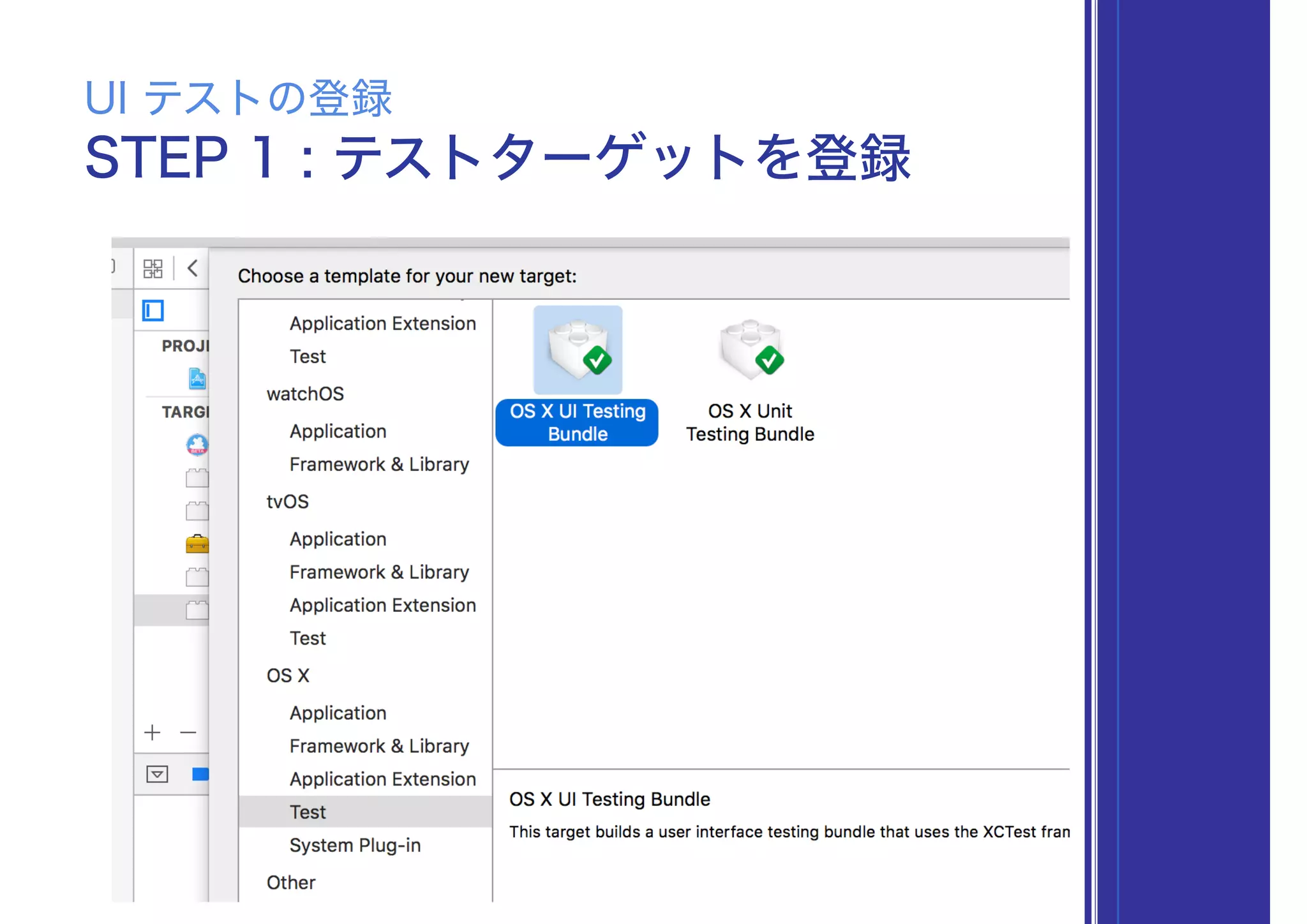Screen dimensions: 1307x924
Task: Click the blue indicator beside filter box
Action: pos(200,774)
